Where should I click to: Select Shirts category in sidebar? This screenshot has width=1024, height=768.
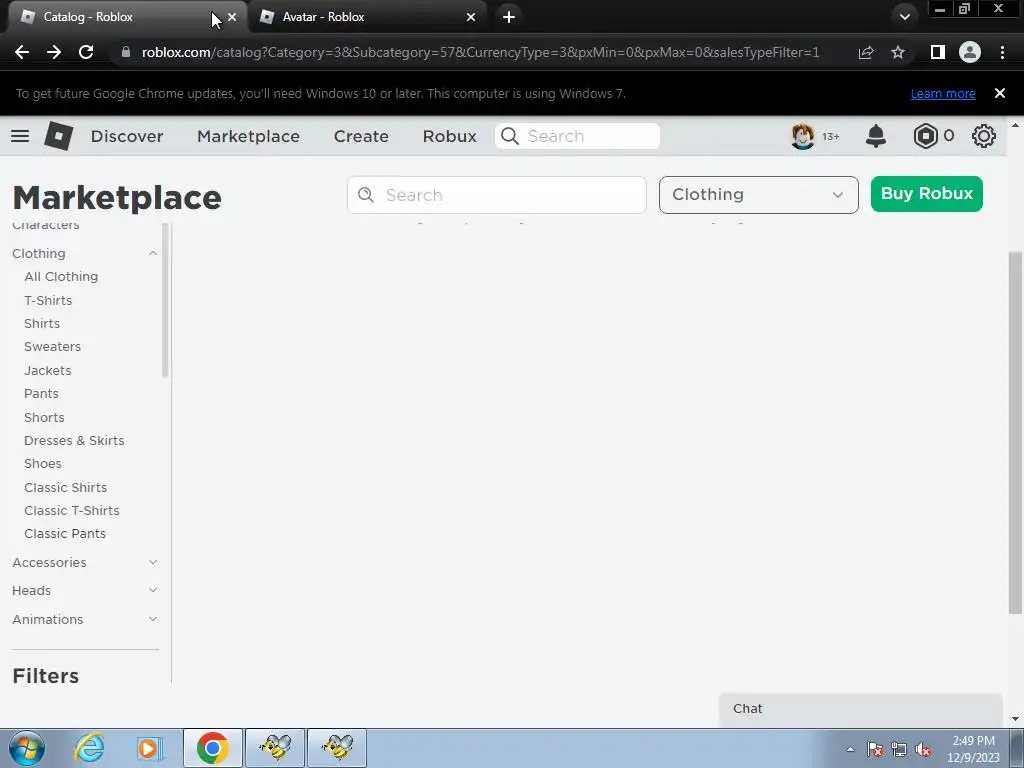coord(42,323)
